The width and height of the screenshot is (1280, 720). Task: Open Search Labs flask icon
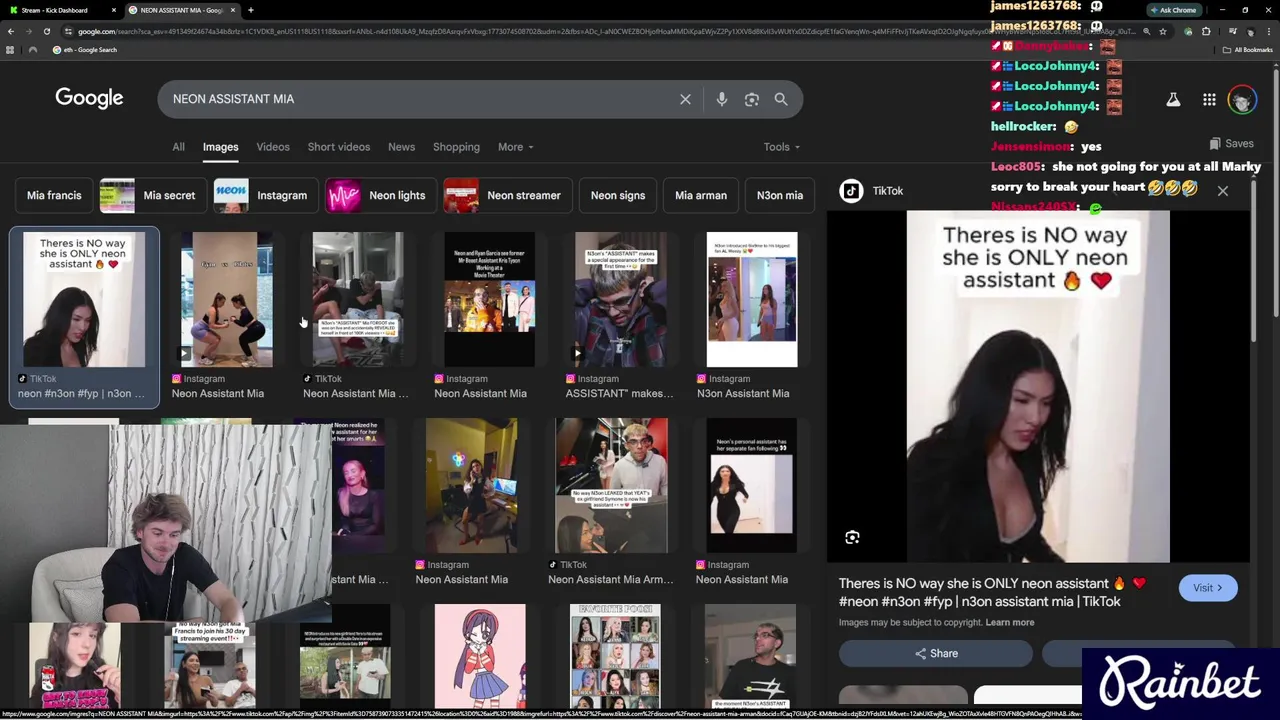[1173, 99]
